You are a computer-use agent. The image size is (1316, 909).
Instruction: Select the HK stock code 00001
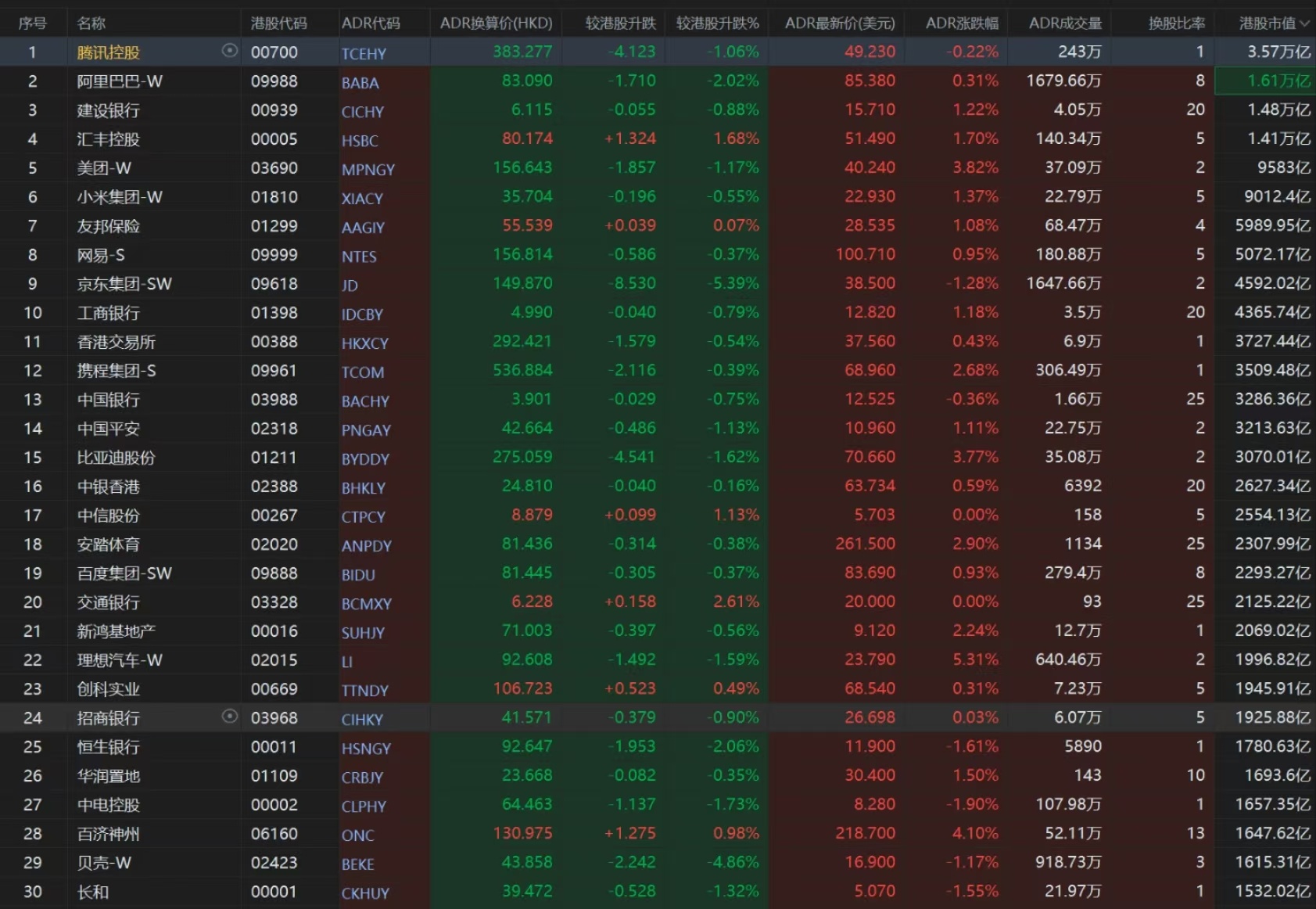274,891
